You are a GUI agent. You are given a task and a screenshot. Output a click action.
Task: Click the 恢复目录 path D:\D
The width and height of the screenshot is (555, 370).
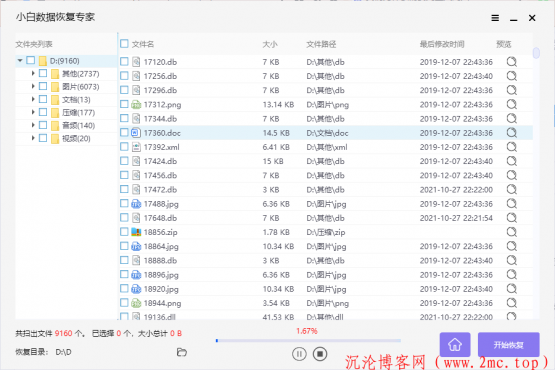pos(63,352)
